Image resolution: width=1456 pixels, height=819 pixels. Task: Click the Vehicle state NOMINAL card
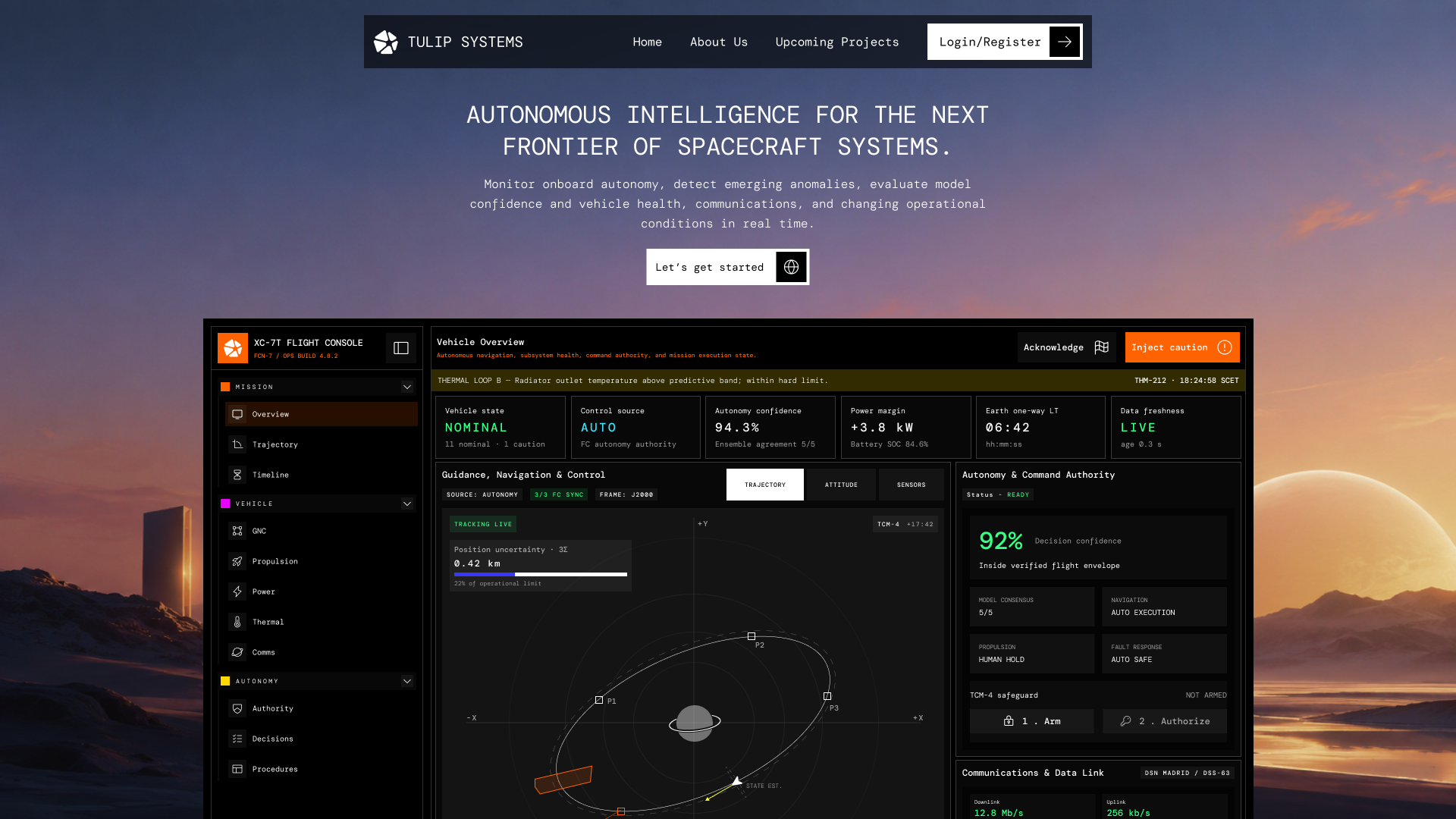point(500,427)
